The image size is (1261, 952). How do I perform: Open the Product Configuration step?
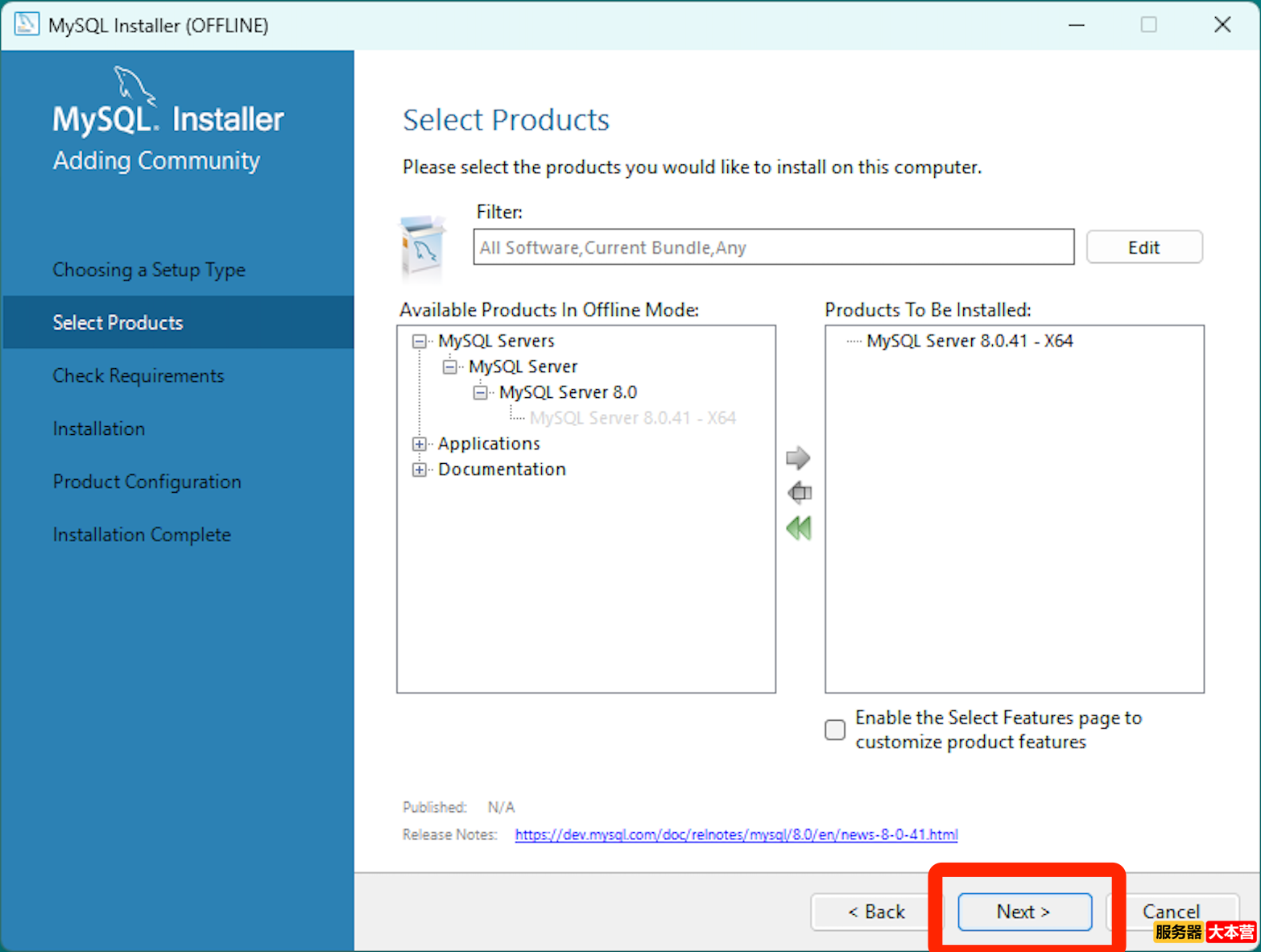tap(147, 482)
